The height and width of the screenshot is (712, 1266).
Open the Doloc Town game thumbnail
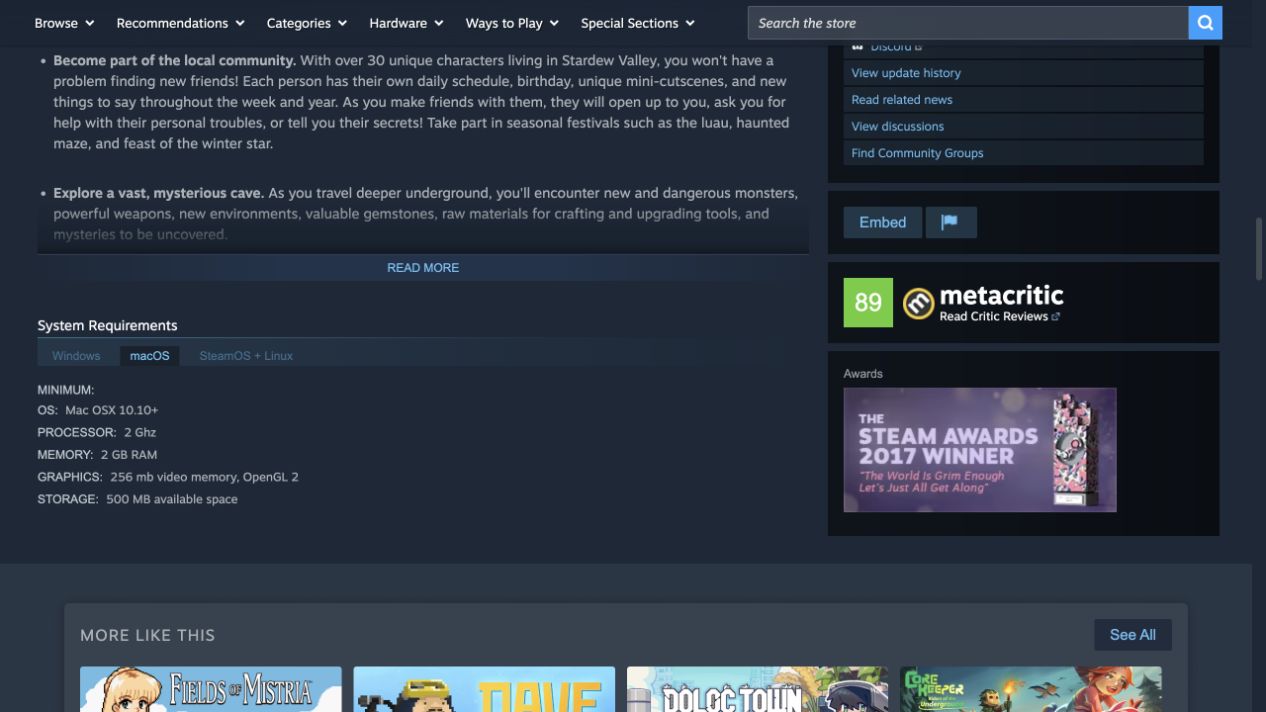coord(757,689)
